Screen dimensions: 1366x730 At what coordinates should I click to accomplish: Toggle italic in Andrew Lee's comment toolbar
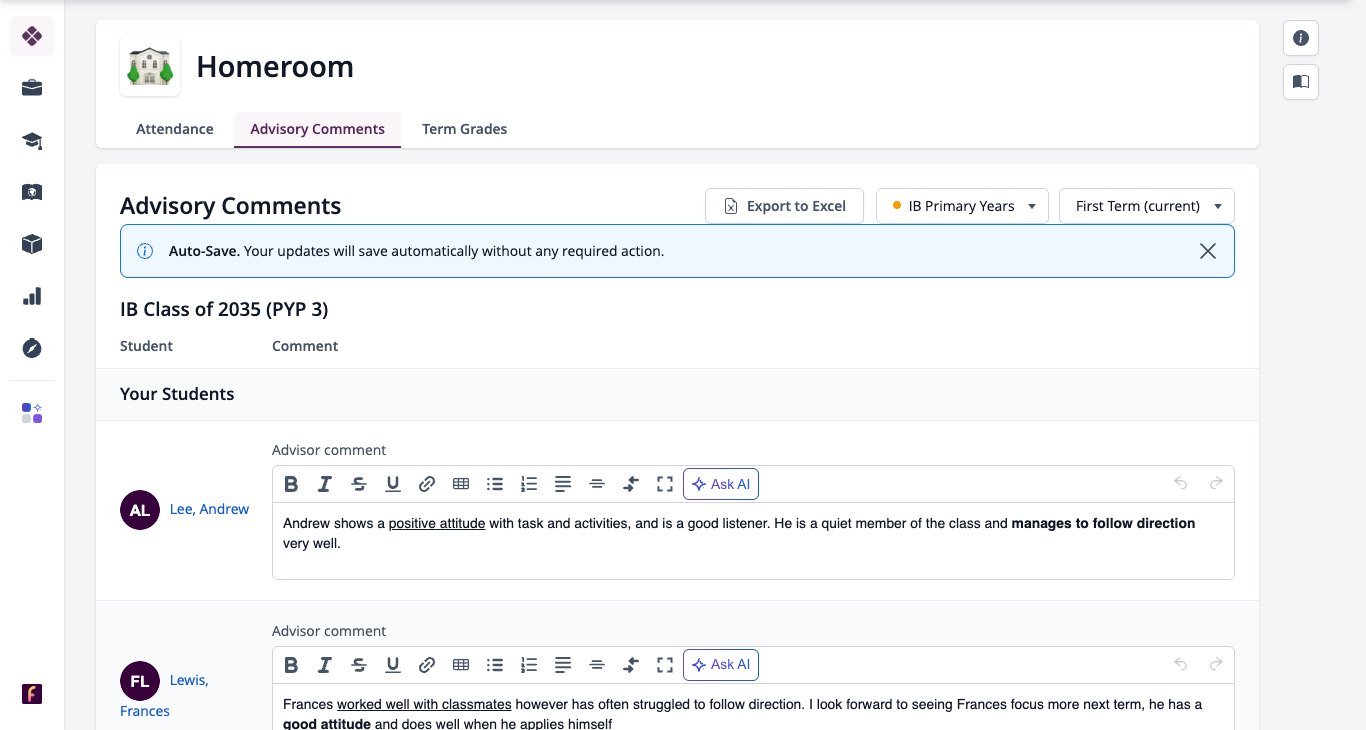click(325, 484)
